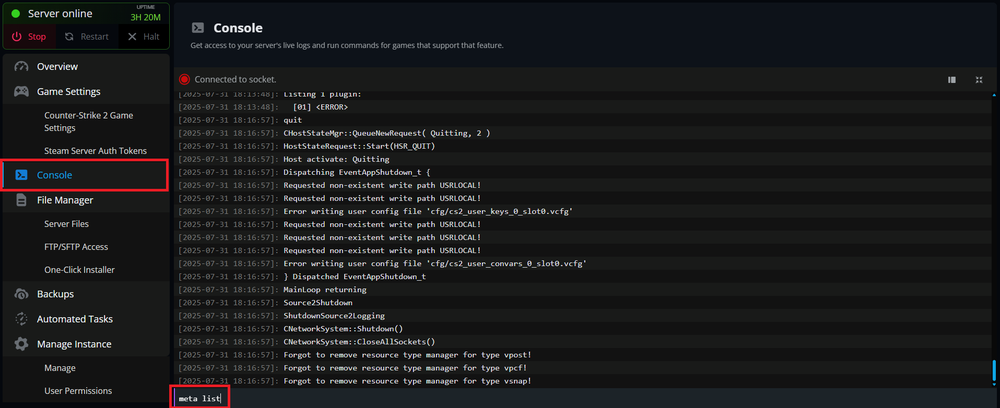Click the Manage Instance gear icon
Viewport: 1000px width, 408px height.
coord(22,344)
